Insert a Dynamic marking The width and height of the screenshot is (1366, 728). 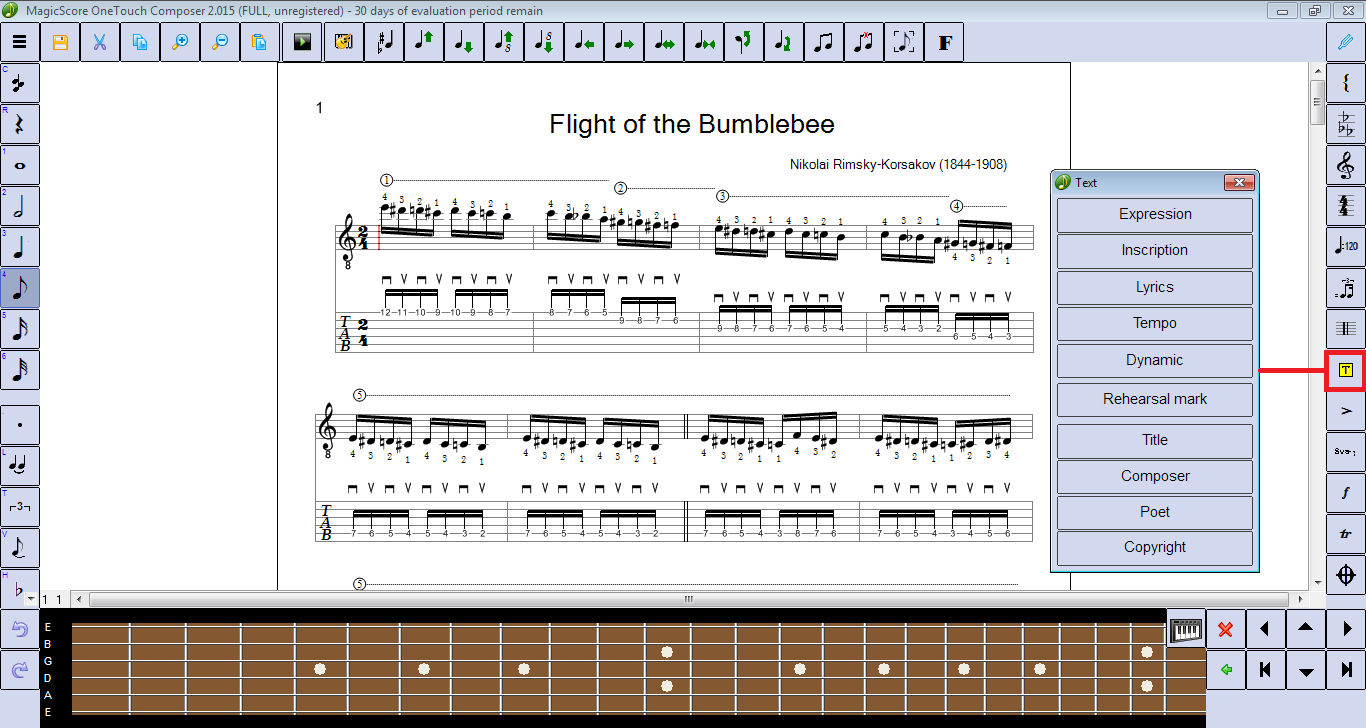tap(1155, 360)
